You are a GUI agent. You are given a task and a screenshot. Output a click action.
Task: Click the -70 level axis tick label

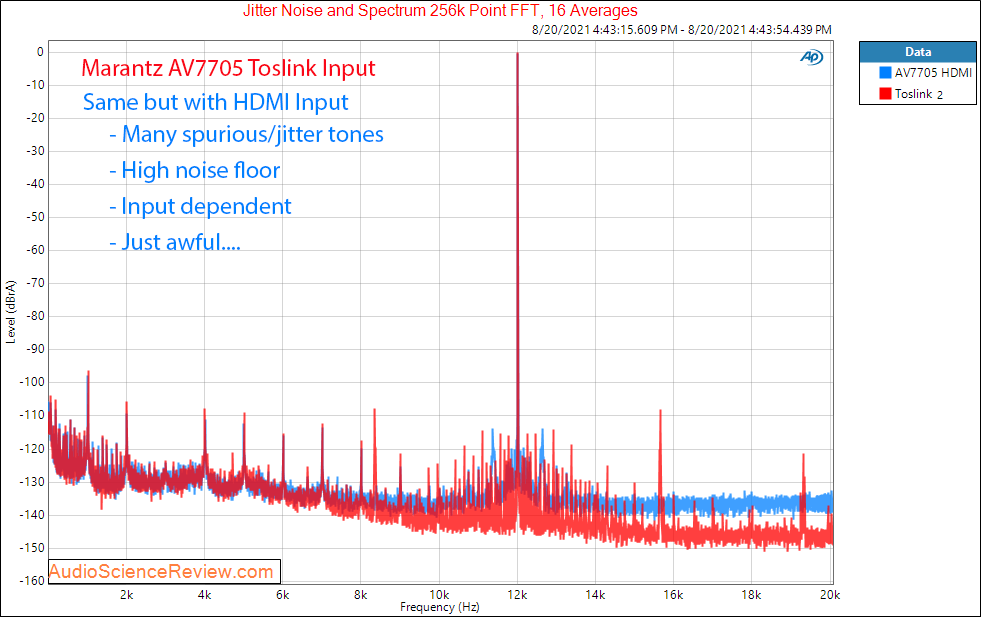click(35, 283)
